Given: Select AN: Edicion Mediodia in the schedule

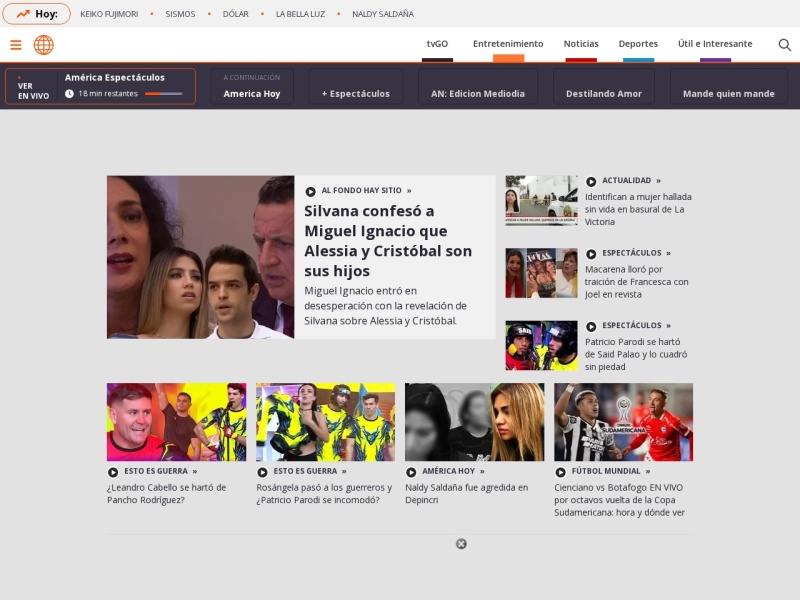Looking at the screenshot, I should (478, 86).
